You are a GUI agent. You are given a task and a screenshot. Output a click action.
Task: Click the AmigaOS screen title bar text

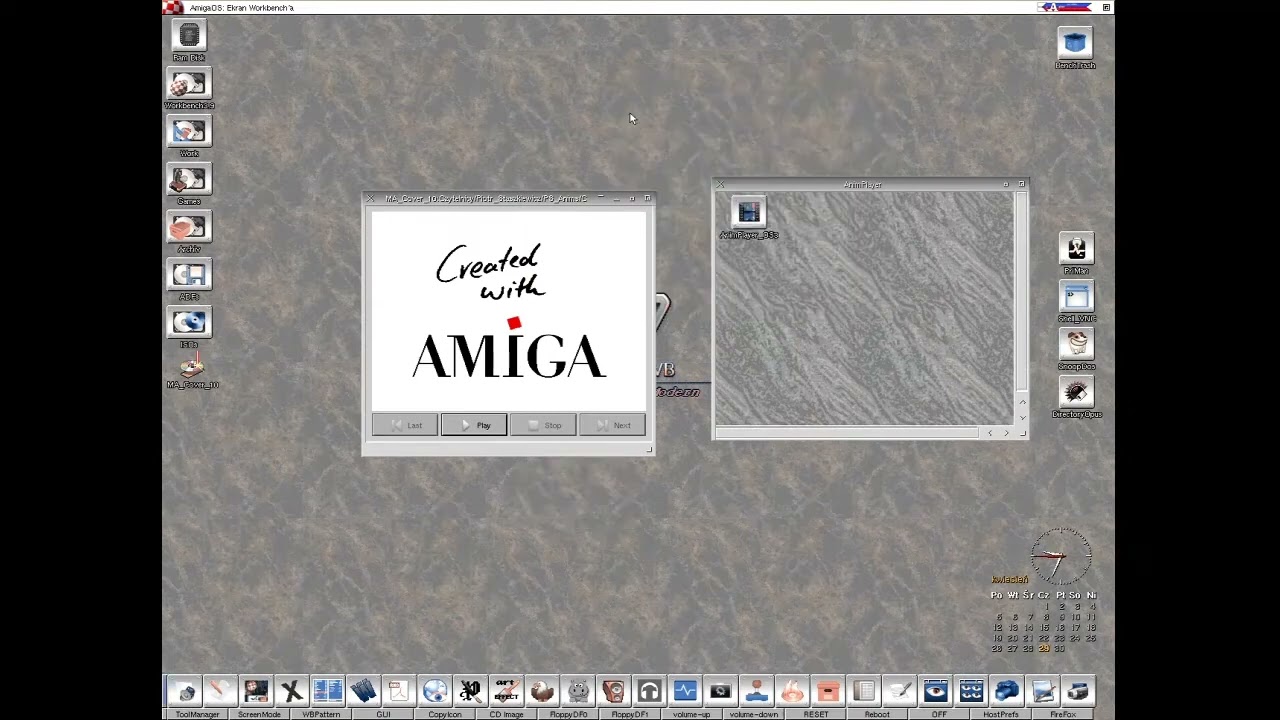coord(241,8)
